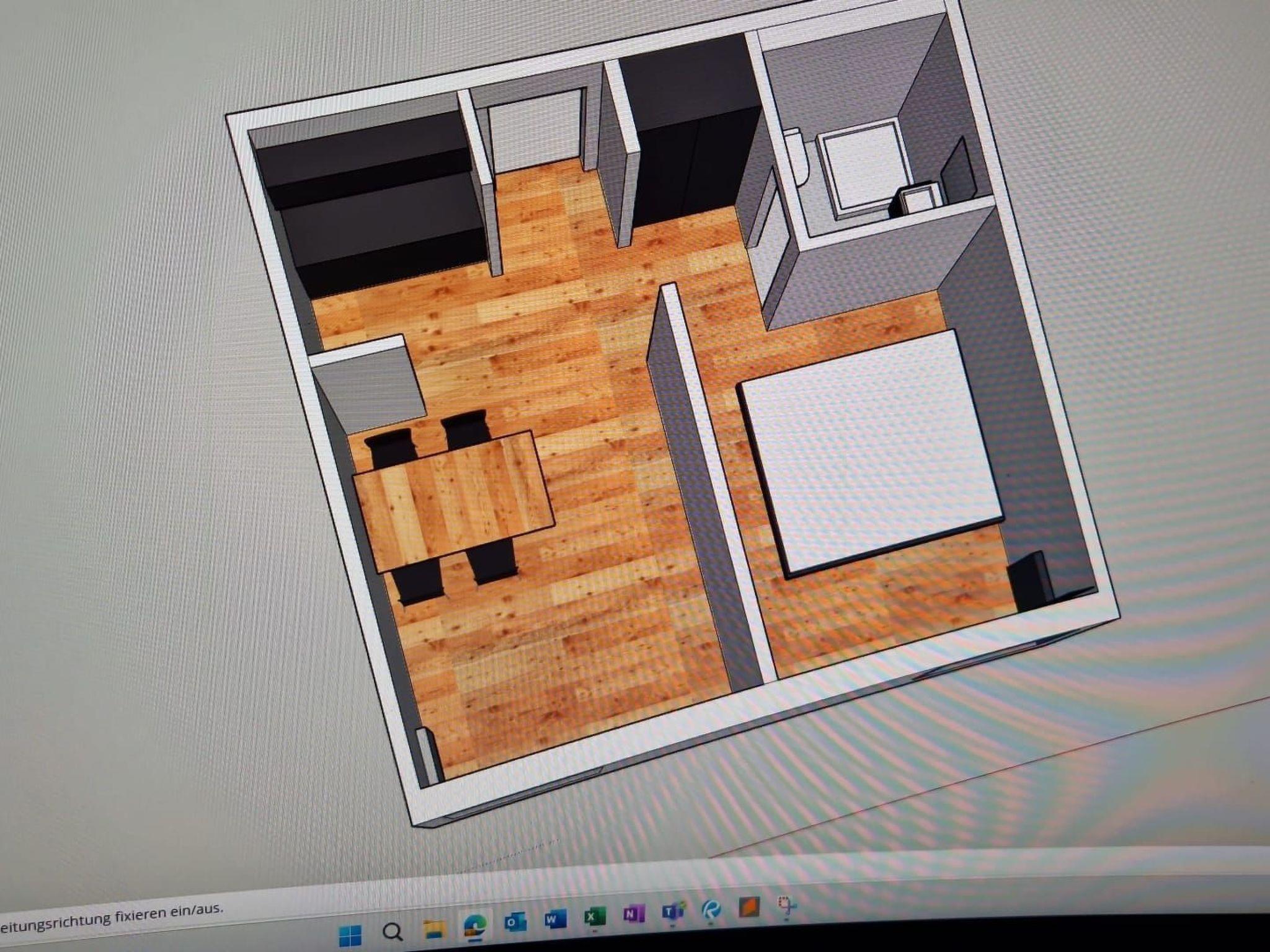Switch to Microsoft Edge browser
The width and height of the screenshot is (1270, 952).
475,927
